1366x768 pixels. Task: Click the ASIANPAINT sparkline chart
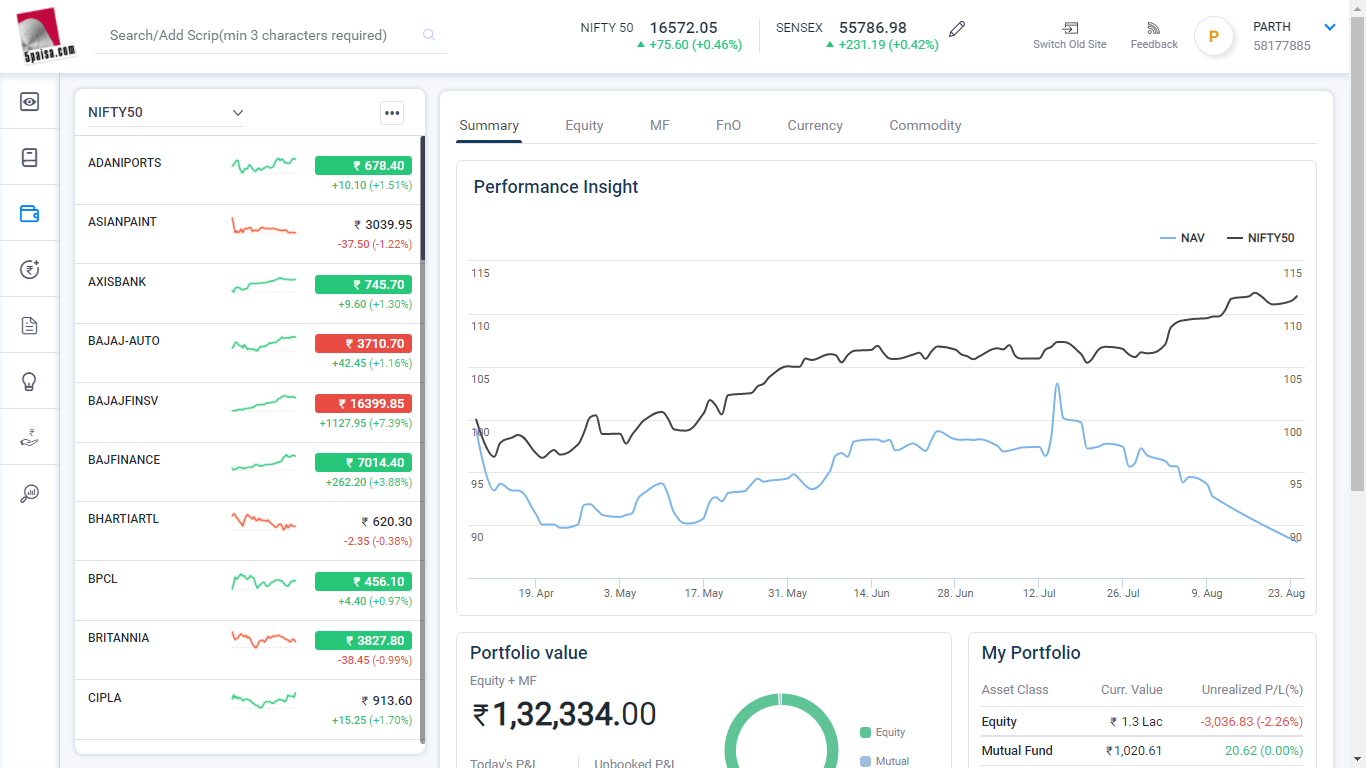point(264,226)
